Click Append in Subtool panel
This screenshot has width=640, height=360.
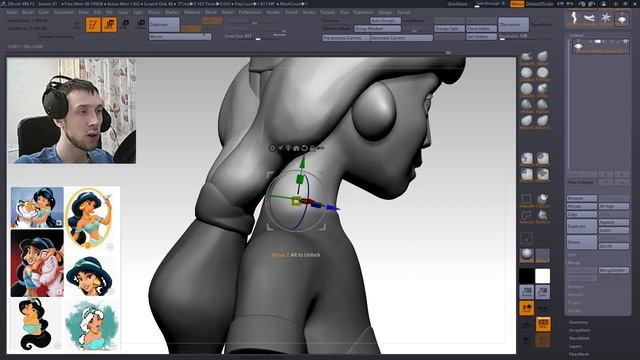click(613, 222)
